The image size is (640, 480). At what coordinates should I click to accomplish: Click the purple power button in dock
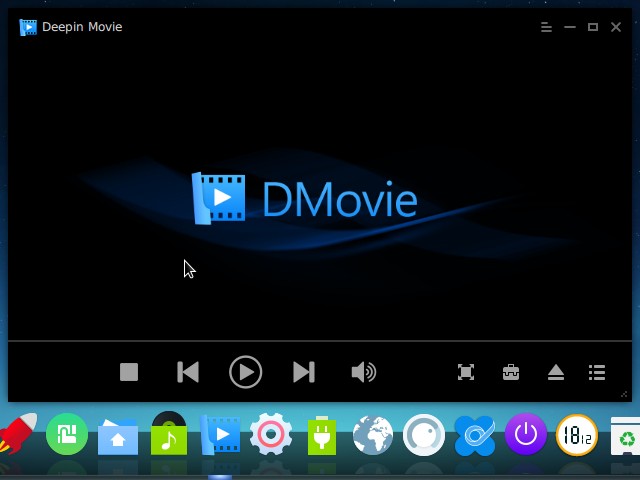(x=526, y=434)
